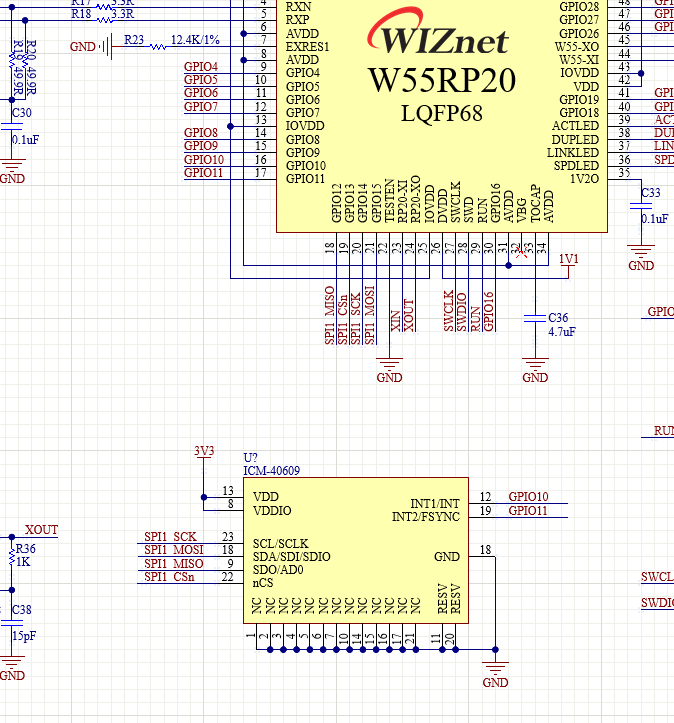This screenshot has width=674, height=723.
Task: Click the WIZnet logo on the chip
Action: point(438,31)
